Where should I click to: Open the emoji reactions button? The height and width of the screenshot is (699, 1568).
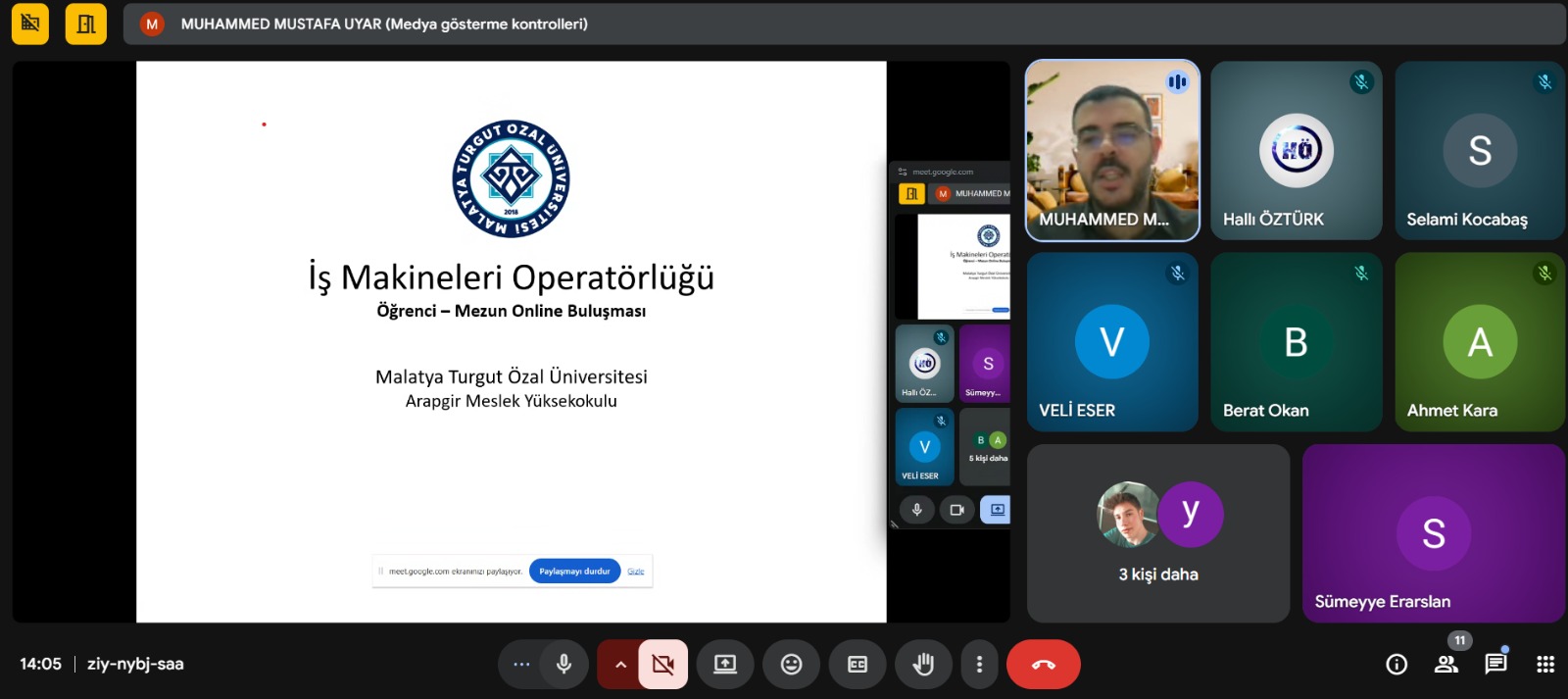pos(791,665)
